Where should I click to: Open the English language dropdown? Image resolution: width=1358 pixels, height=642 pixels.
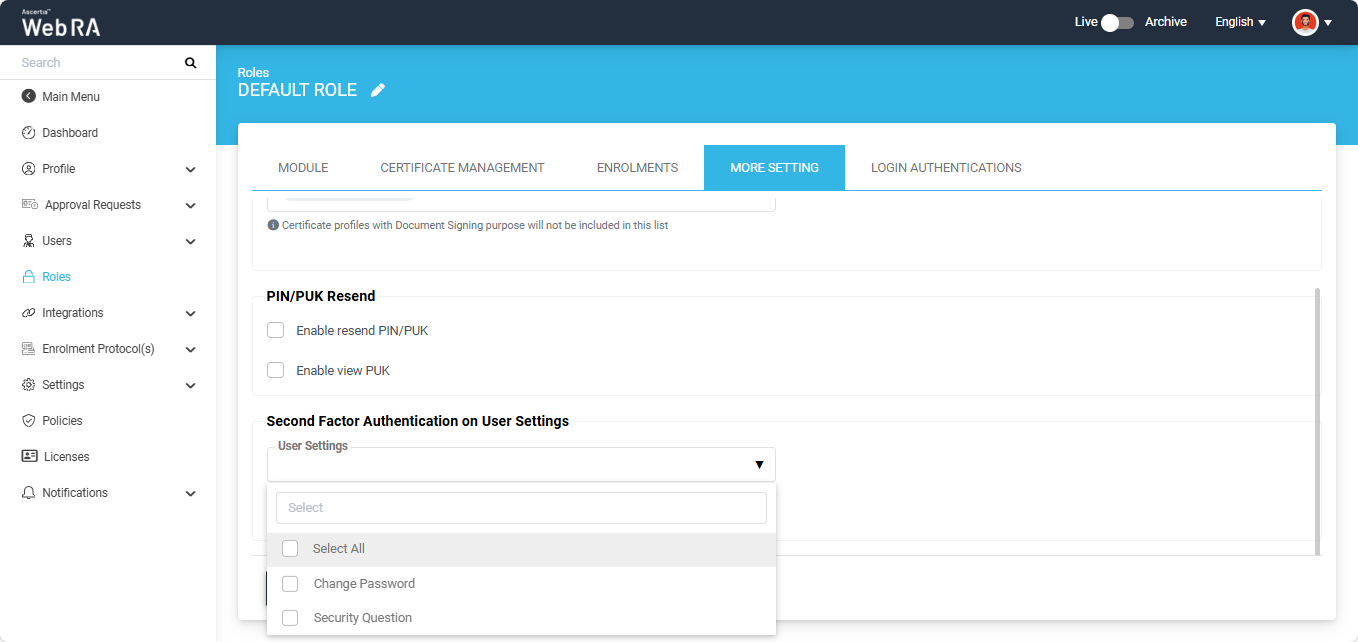coord(1240,22)
